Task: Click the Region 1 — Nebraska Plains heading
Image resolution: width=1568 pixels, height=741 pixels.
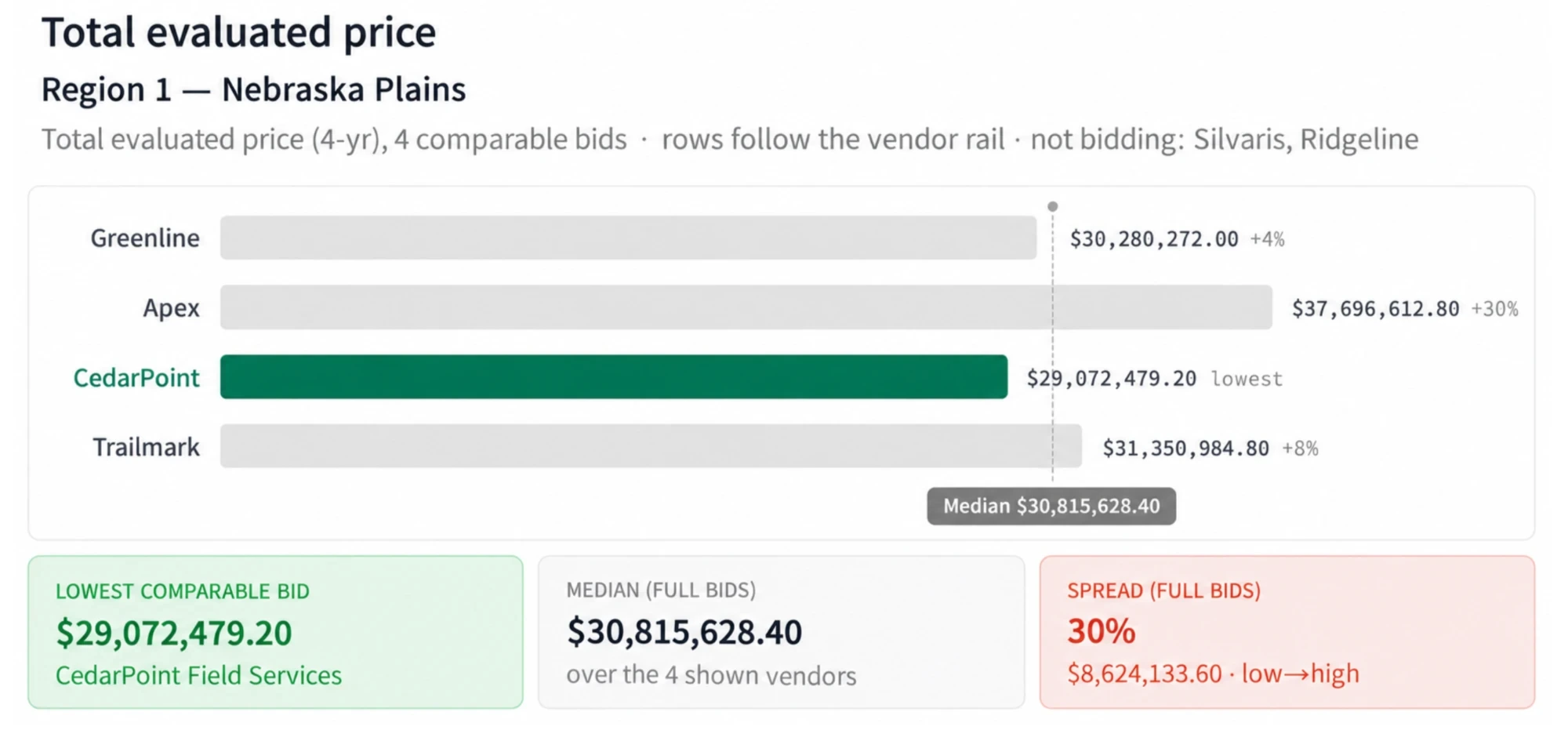Action: [253, 89]
